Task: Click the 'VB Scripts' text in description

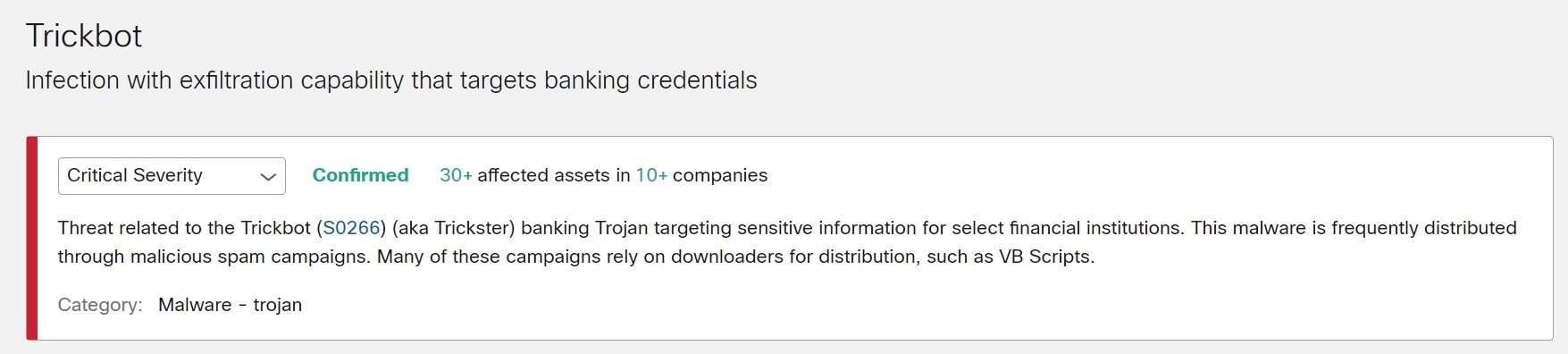Action: pyautogui.click(x=1046, y=257)
